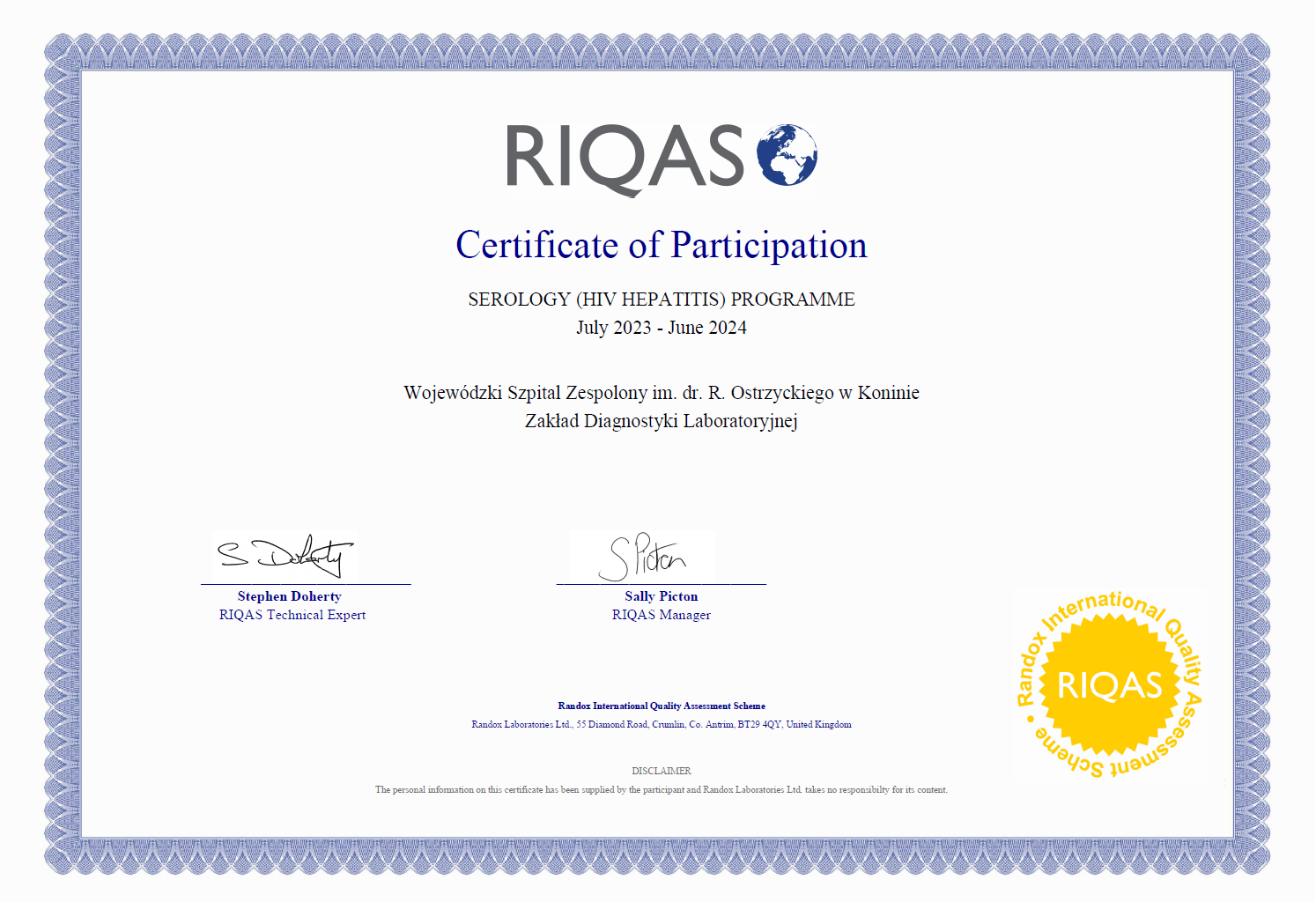1316x902 pixels.
Task: Click the 'RIQAS Manager' title
Action: click(x=662, y=615)
